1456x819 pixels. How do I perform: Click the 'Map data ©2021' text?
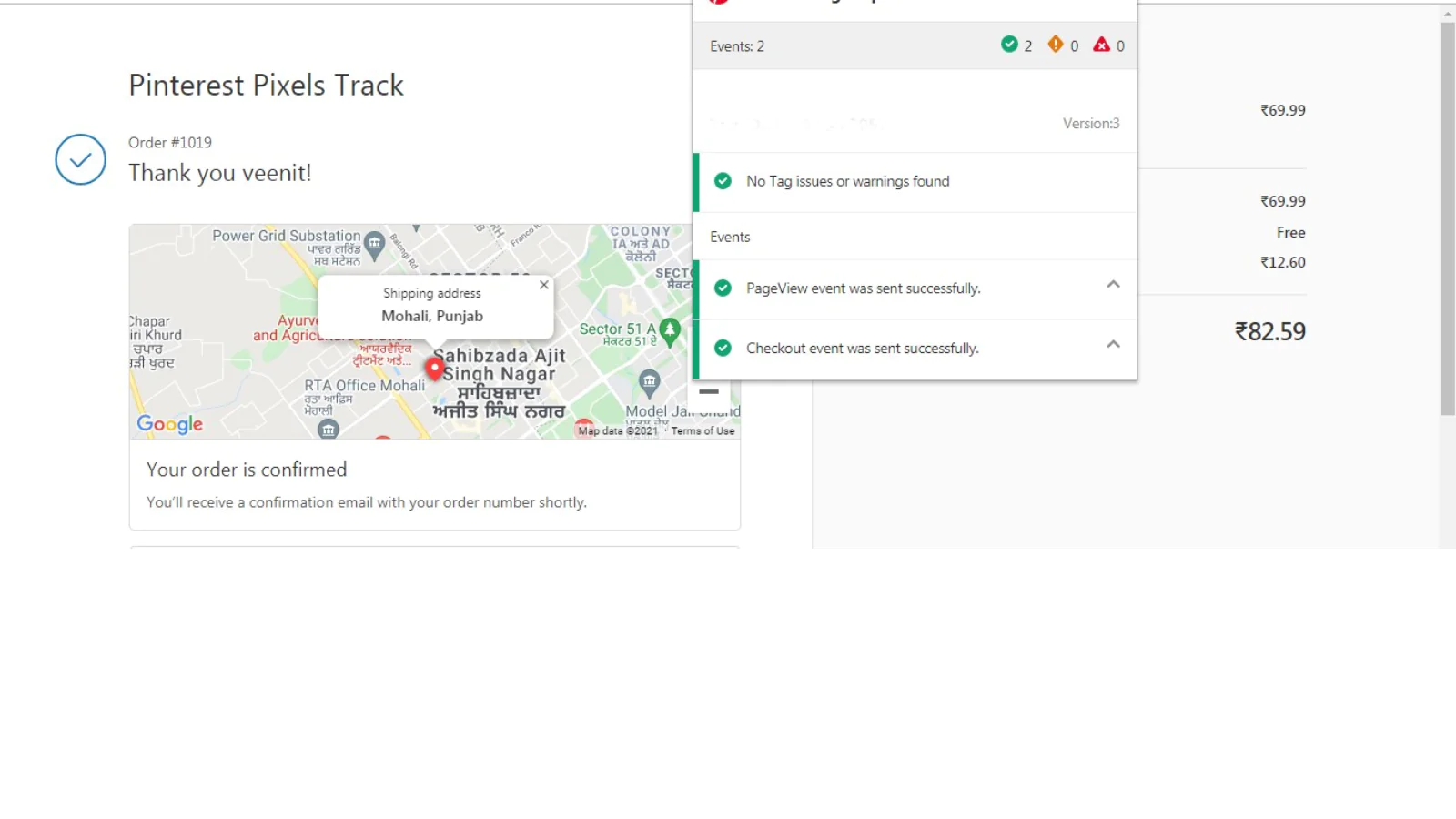pos(618,431)
